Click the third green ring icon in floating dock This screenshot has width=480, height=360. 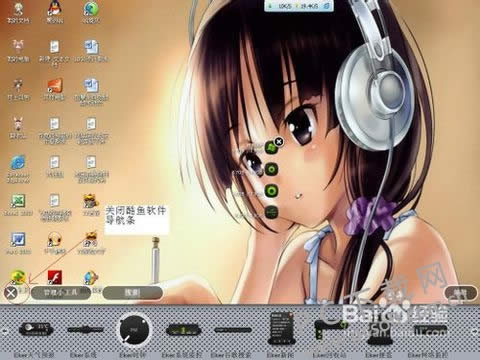(271, 191)
